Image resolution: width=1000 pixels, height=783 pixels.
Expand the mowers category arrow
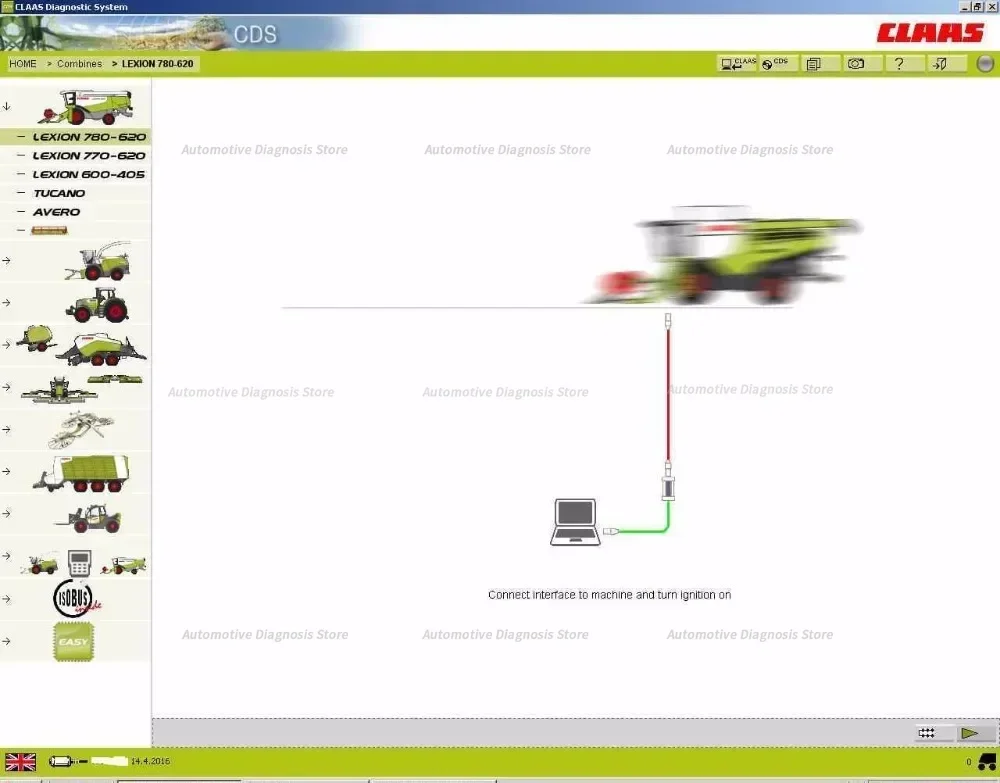[6, 387]
